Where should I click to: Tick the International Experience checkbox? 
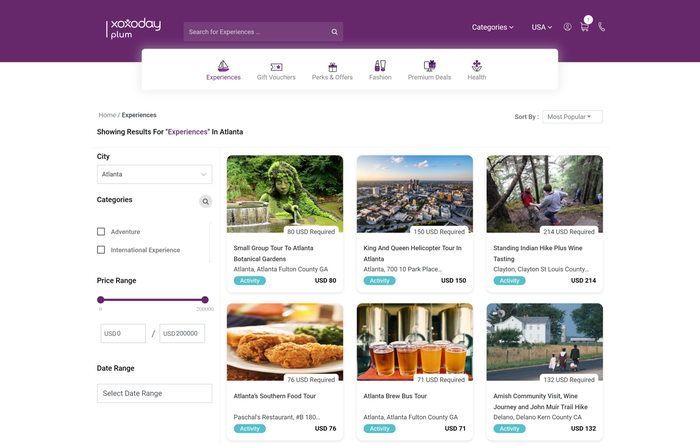[101, 250]
